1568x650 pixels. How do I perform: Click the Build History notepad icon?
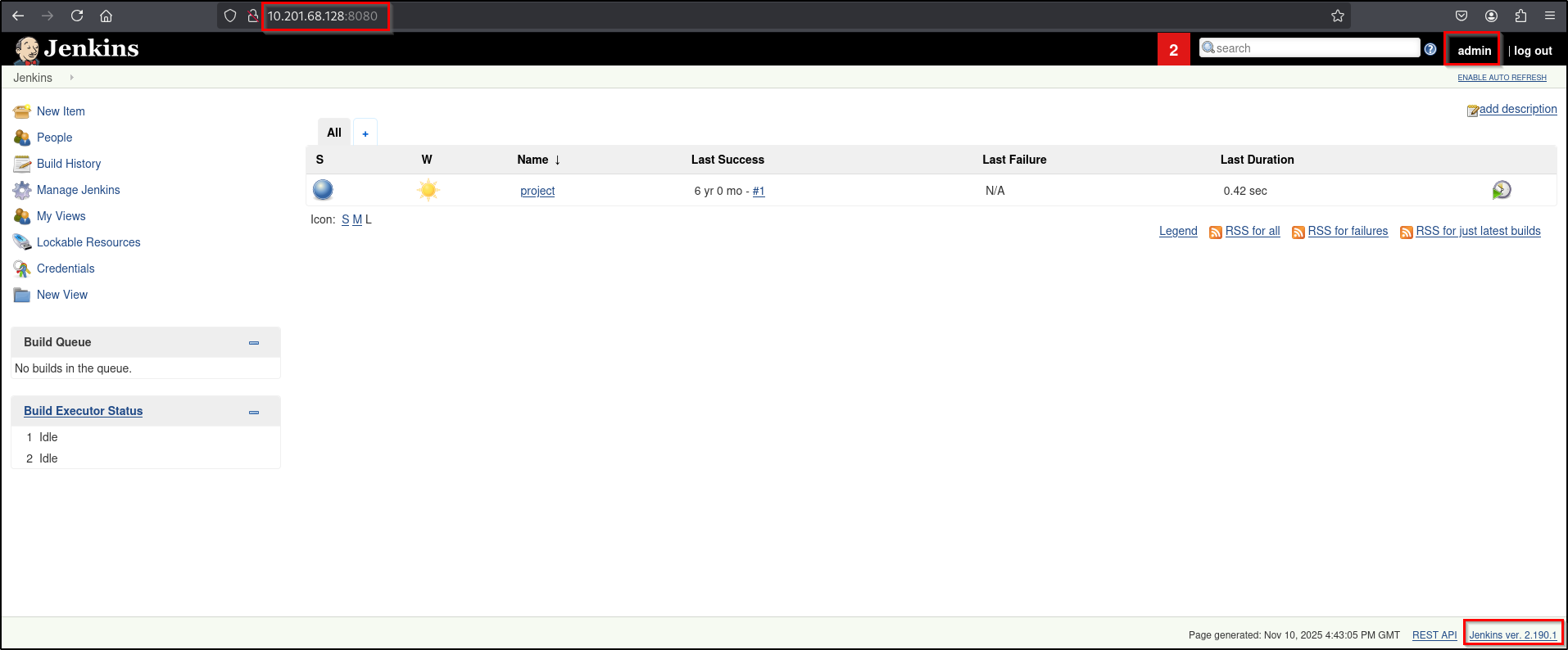click(x=22, y=164)
